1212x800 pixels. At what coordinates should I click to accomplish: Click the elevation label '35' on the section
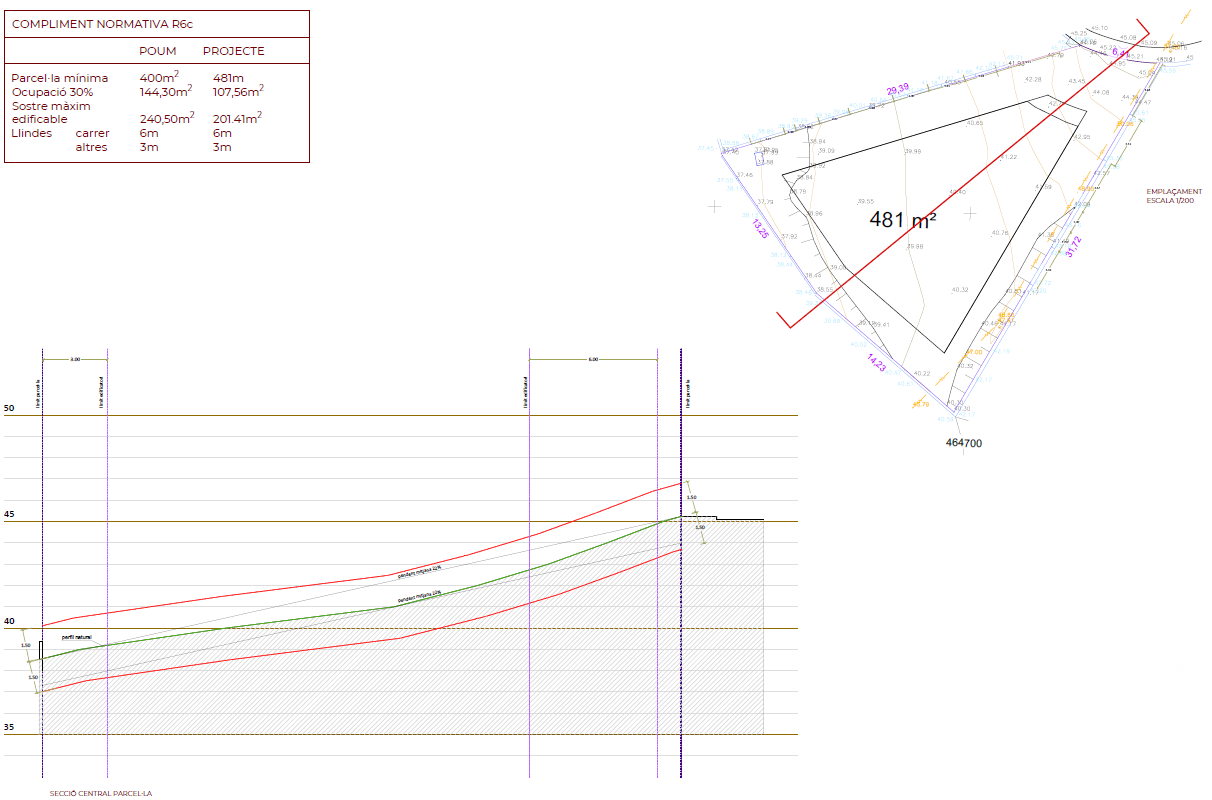(x=9, y=728)
